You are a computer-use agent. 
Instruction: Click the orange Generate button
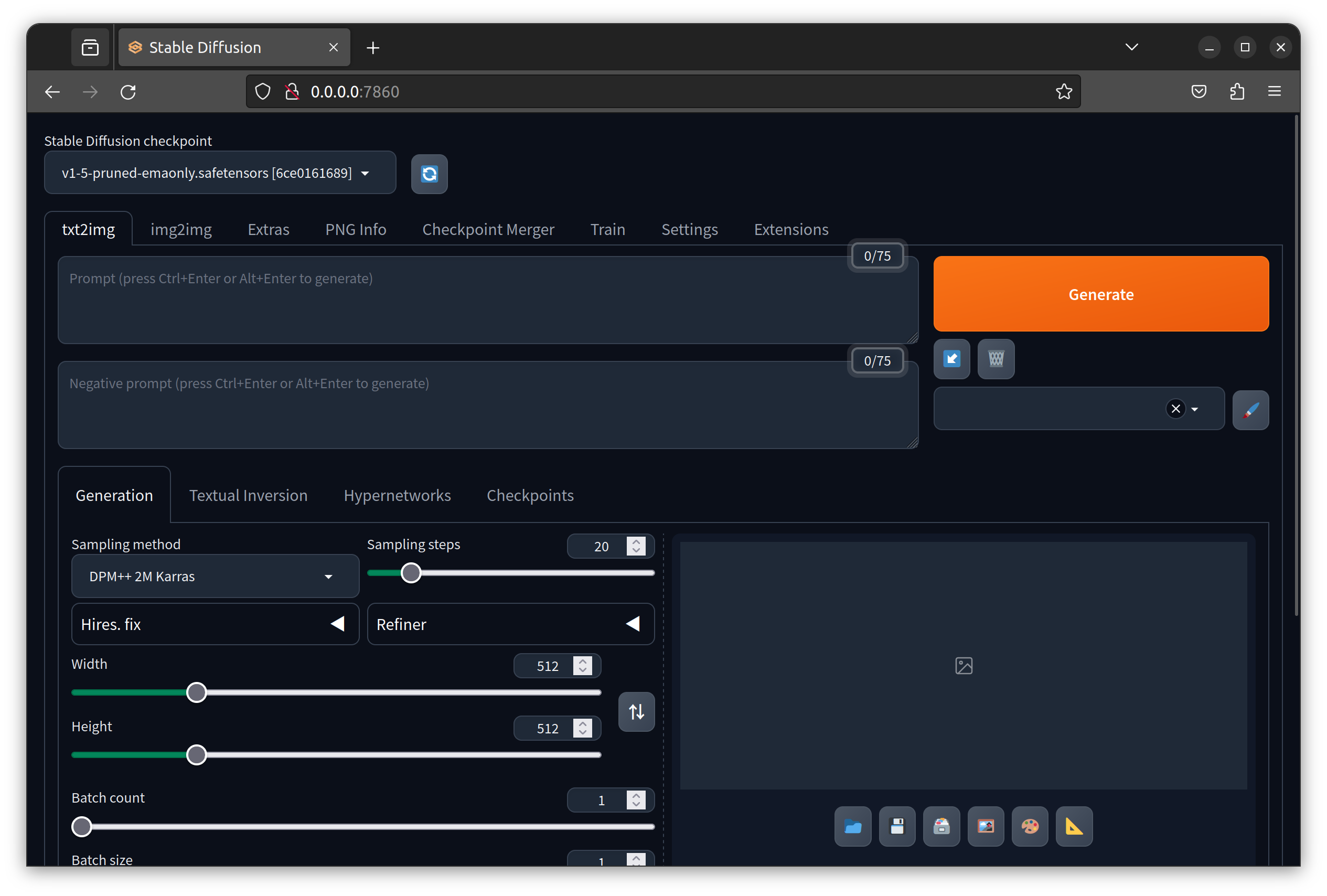(1100, 294)
